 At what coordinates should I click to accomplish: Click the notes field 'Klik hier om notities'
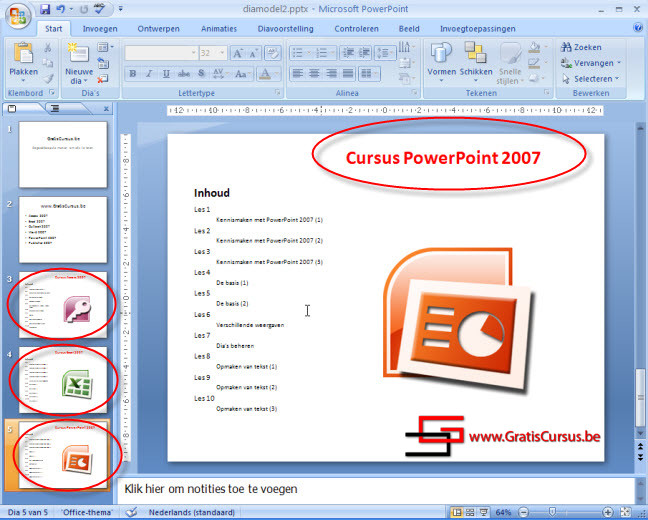[x=376, y=489]
